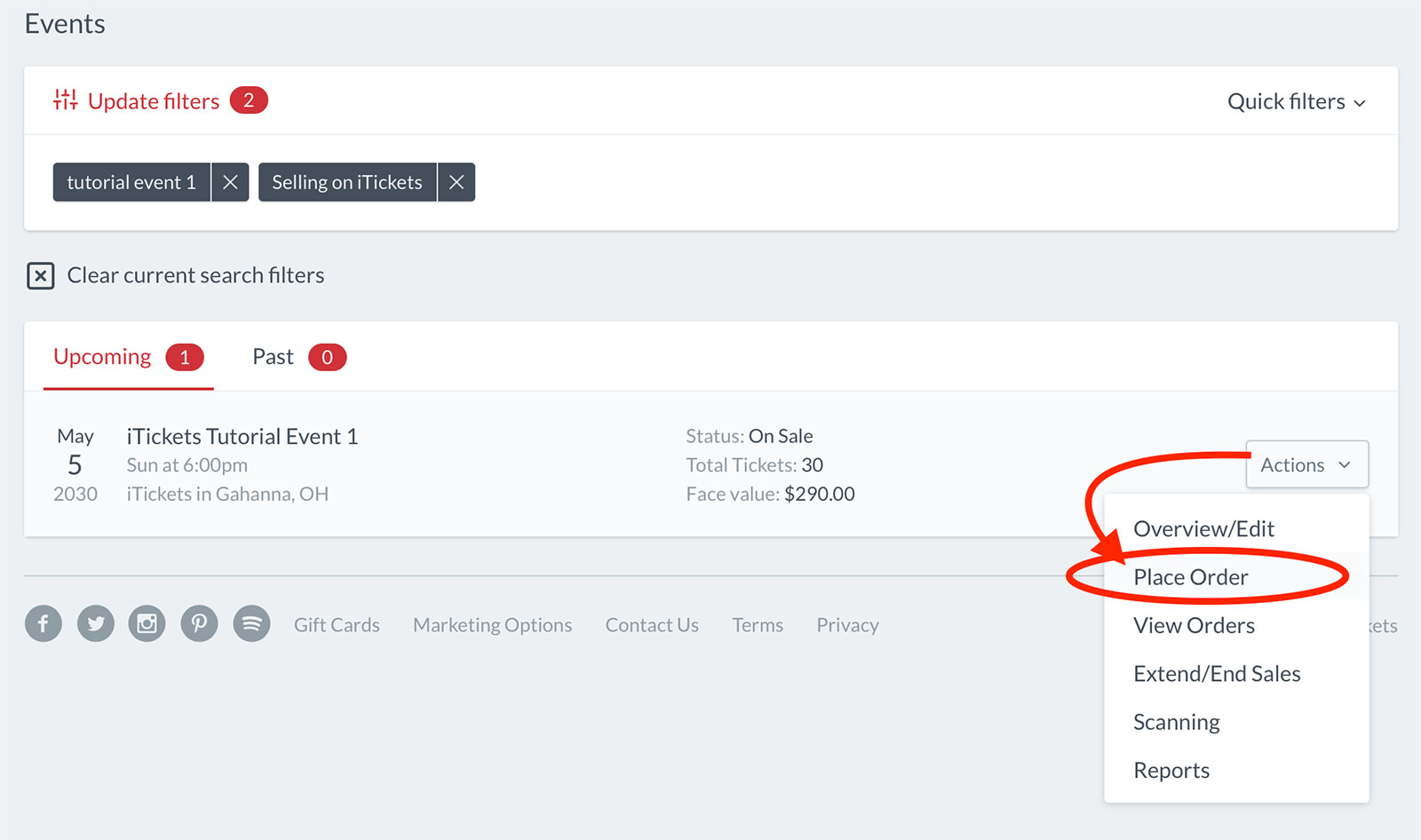
Task: Click the red filter count badge 2
Action: 249,100
